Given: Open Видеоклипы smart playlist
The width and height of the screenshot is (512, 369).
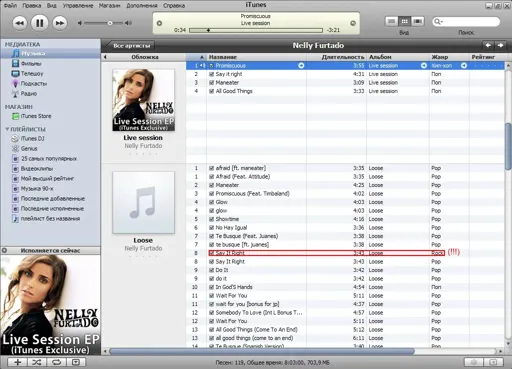Looking at the screenshot, I should [37, 168].
